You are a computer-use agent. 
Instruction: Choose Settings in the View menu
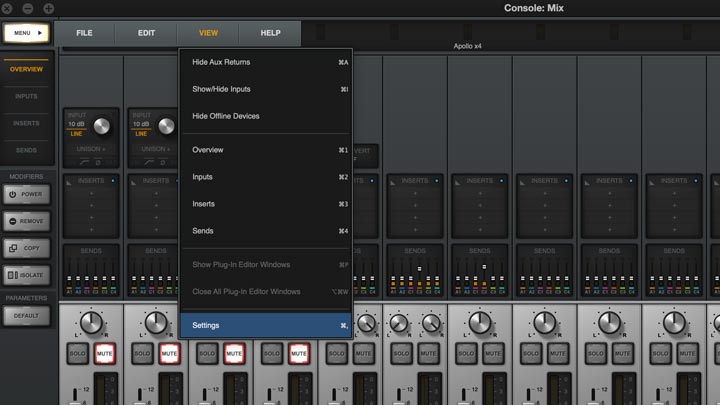click(266, 325)
